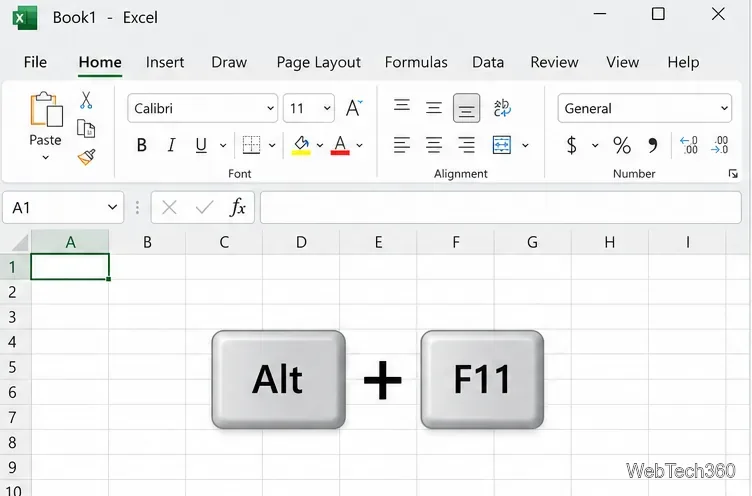Center text horizontally

434,145
